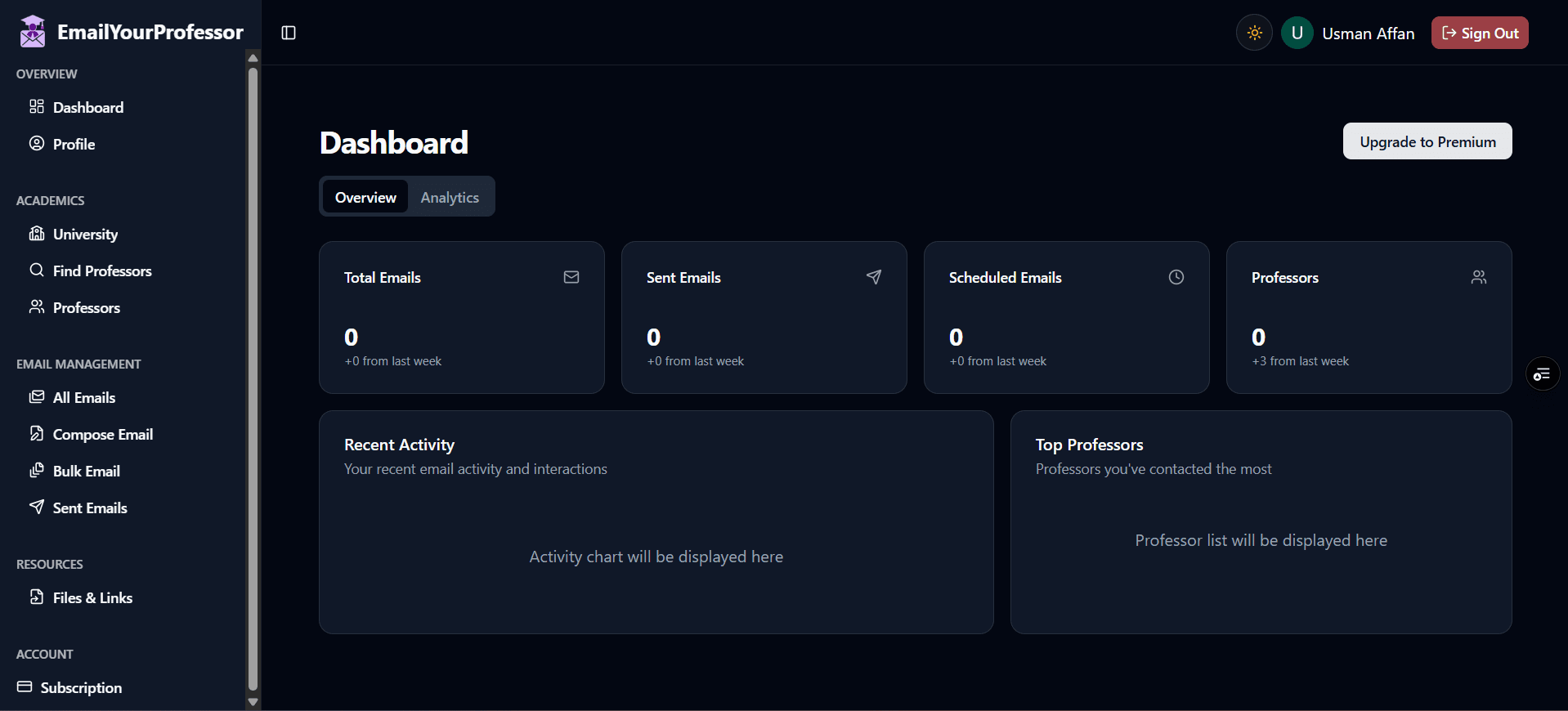Click the Scheduled Emails clock icon
Viewport: 1568px width, 711px height.
point(1176,278)
